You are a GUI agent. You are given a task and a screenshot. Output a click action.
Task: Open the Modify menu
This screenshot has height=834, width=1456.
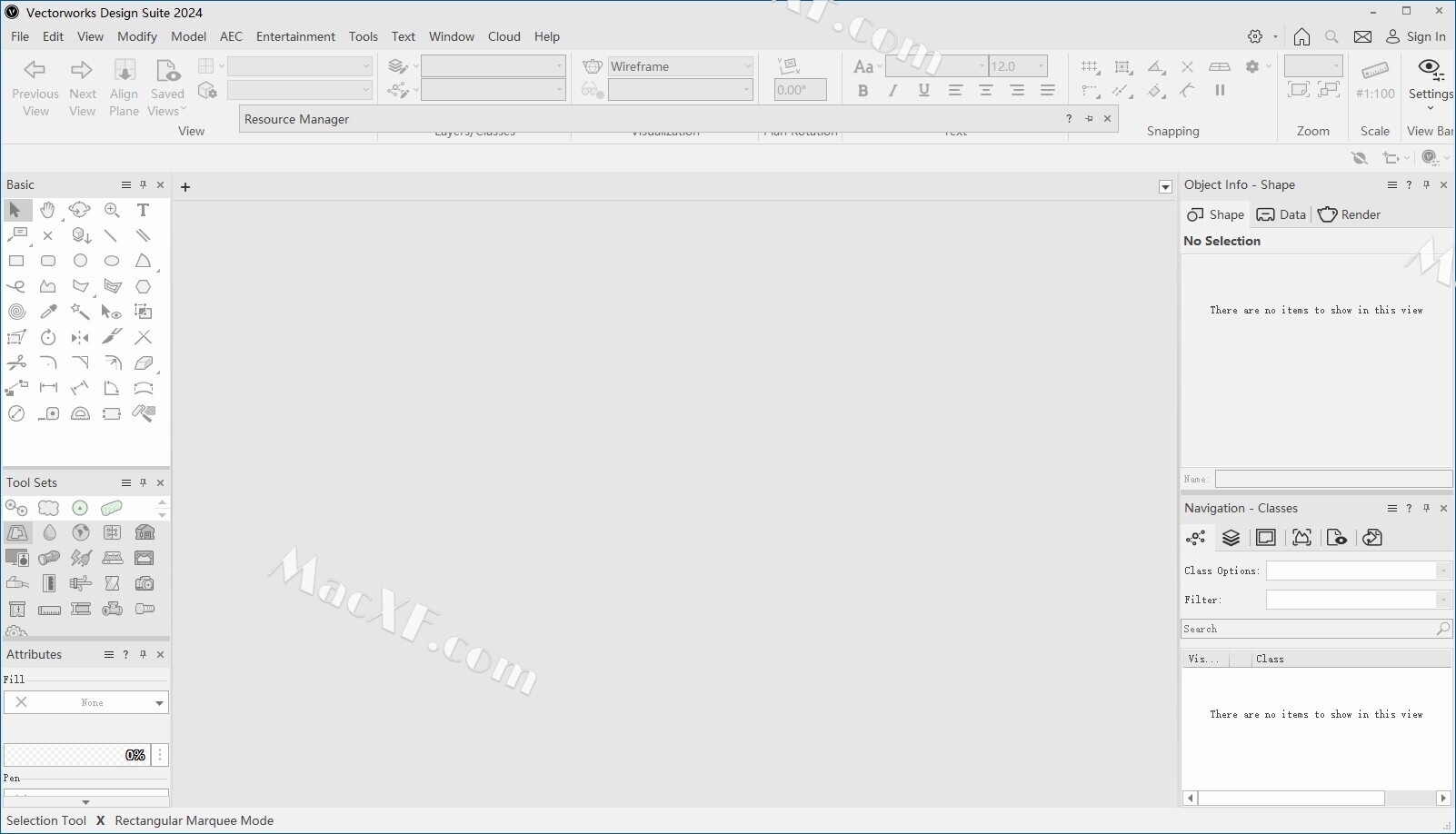(137, 36)
